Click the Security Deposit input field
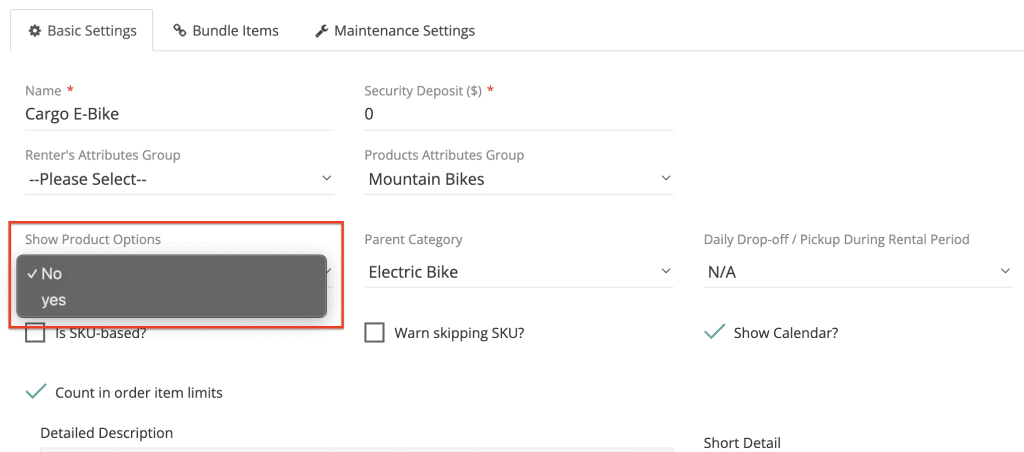Viewport: 1024px width, 452px height. (518, 114)
